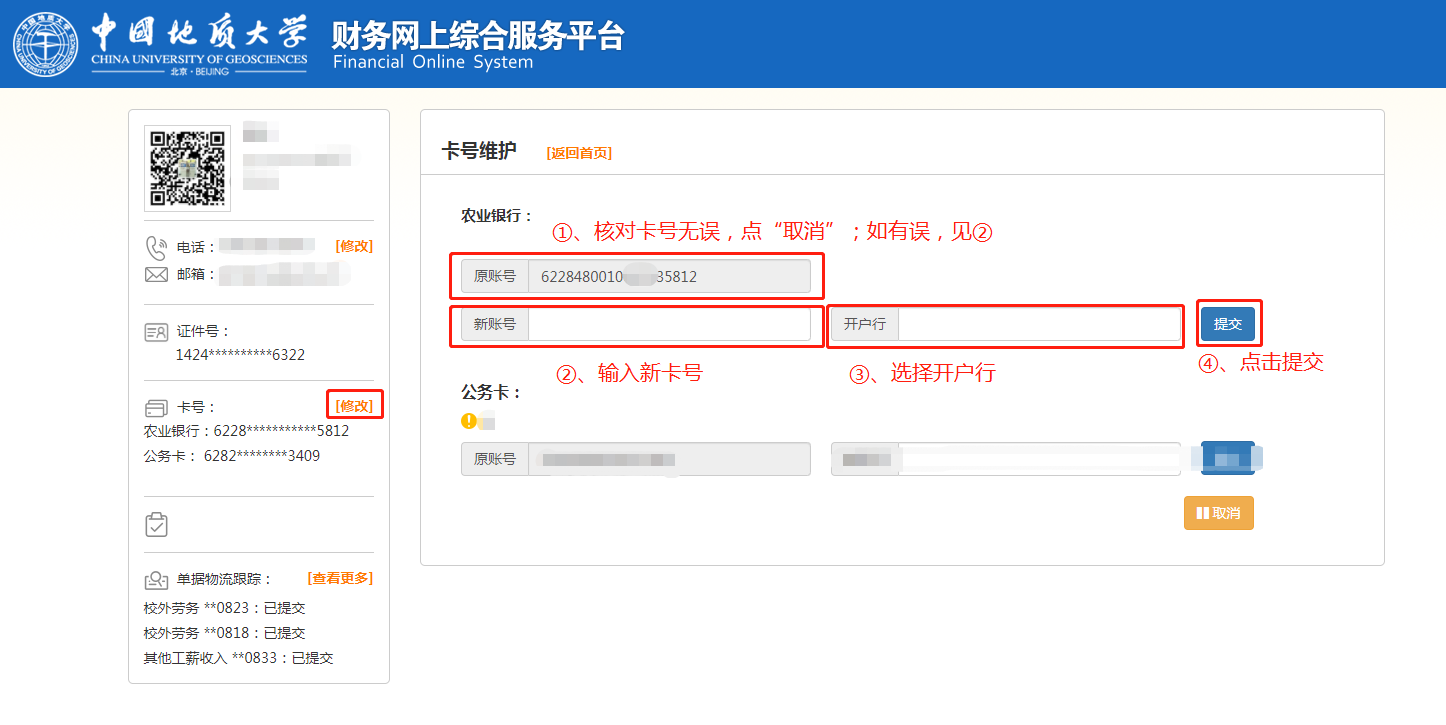Select text 其他工薪收入 **0833：已提交
The height and width of the screenshot is (725, 1446).
(239, 658)
